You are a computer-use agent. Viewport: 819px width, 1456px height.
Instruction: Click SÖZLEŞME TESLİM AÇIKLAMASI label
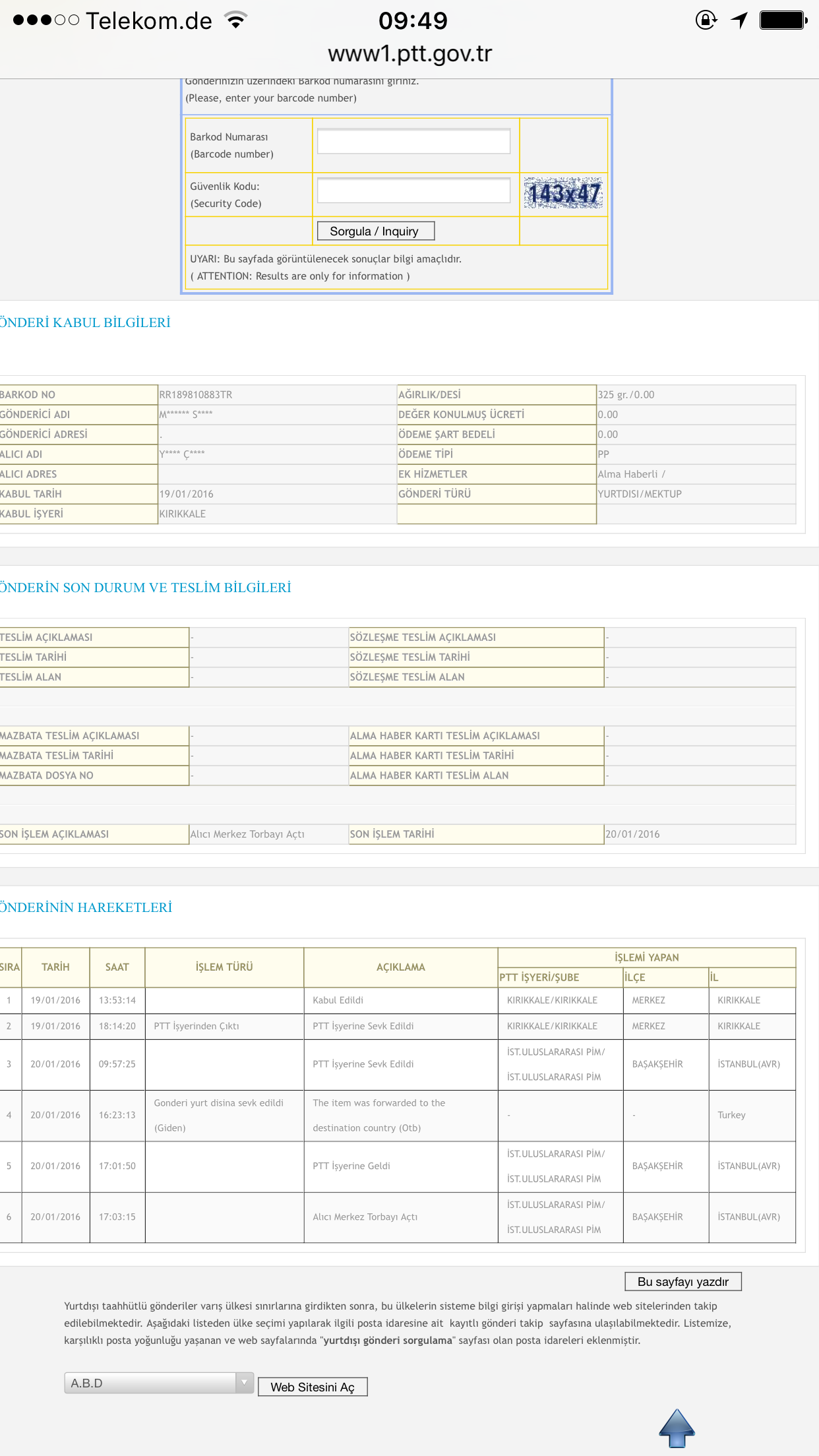tap(423, 637)
